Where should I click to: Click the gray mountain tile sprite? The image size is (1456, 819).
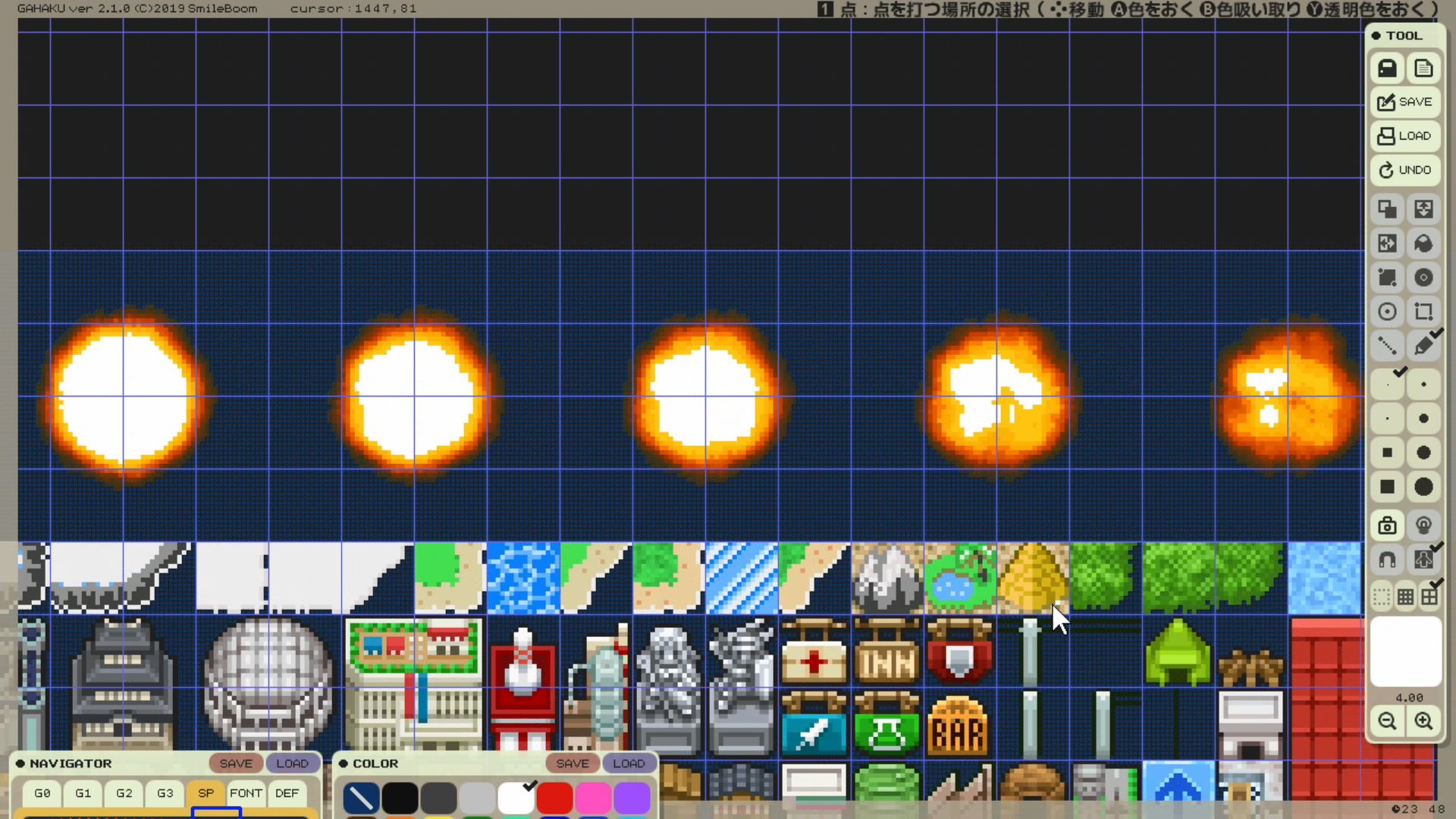coord(886,578)
